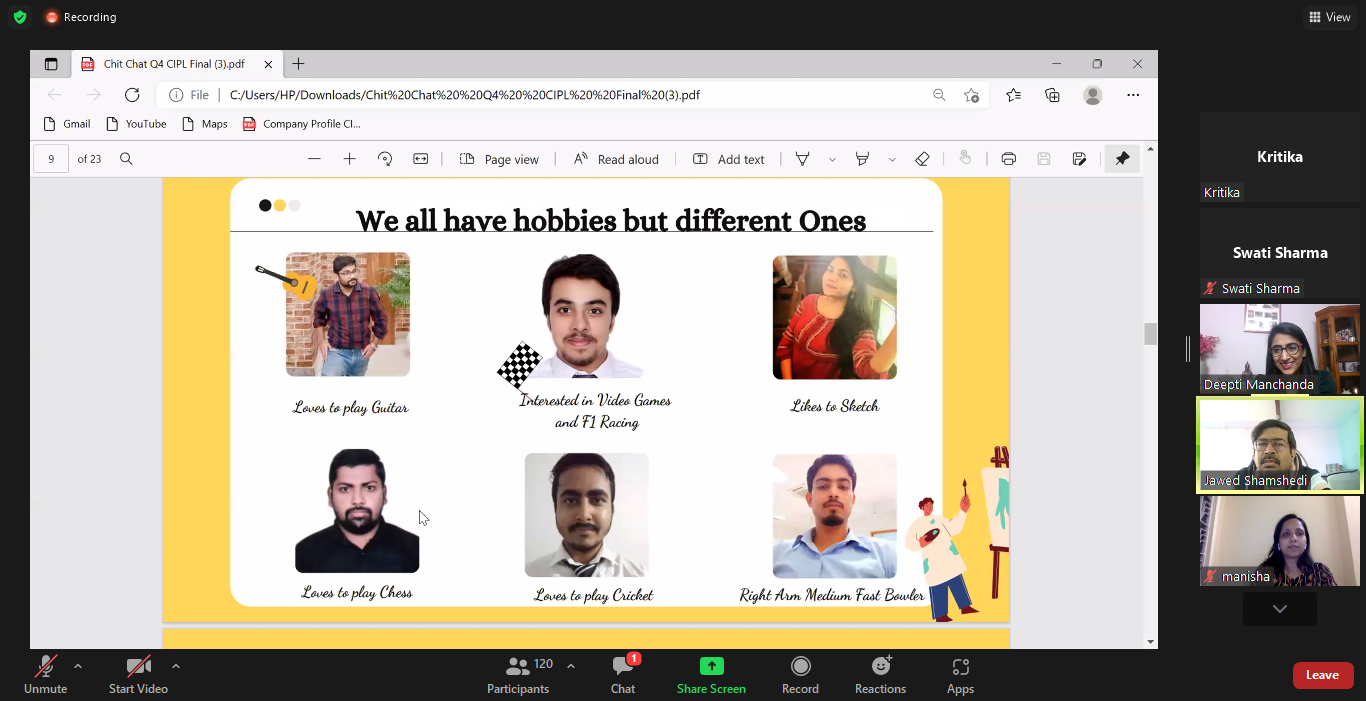Select Jawed Shamshedi video tile
The image size is (1366, 701).
[x=1280, y=445]
